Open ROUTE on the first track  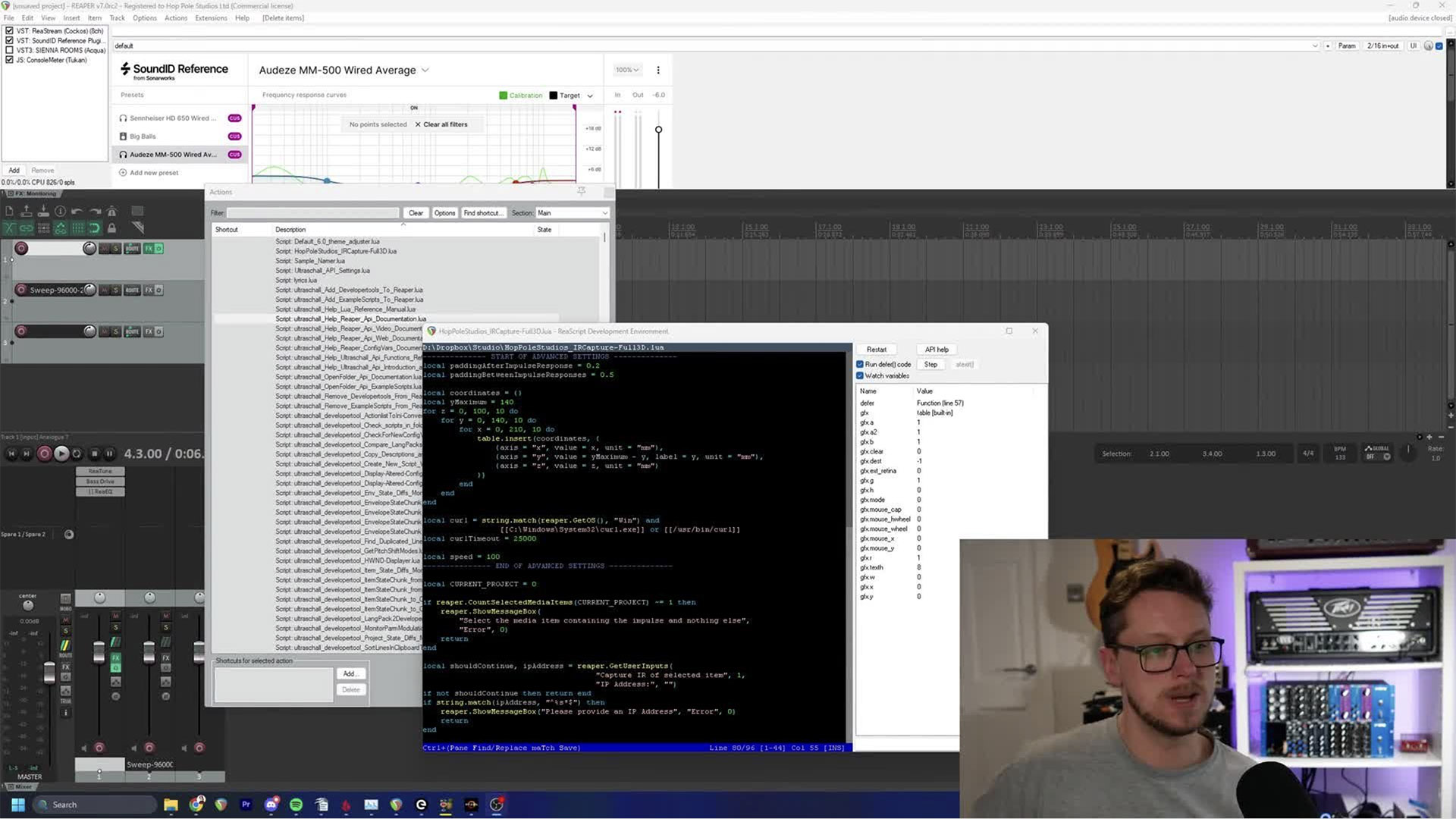pyautogui.click(x=132, y=249)
